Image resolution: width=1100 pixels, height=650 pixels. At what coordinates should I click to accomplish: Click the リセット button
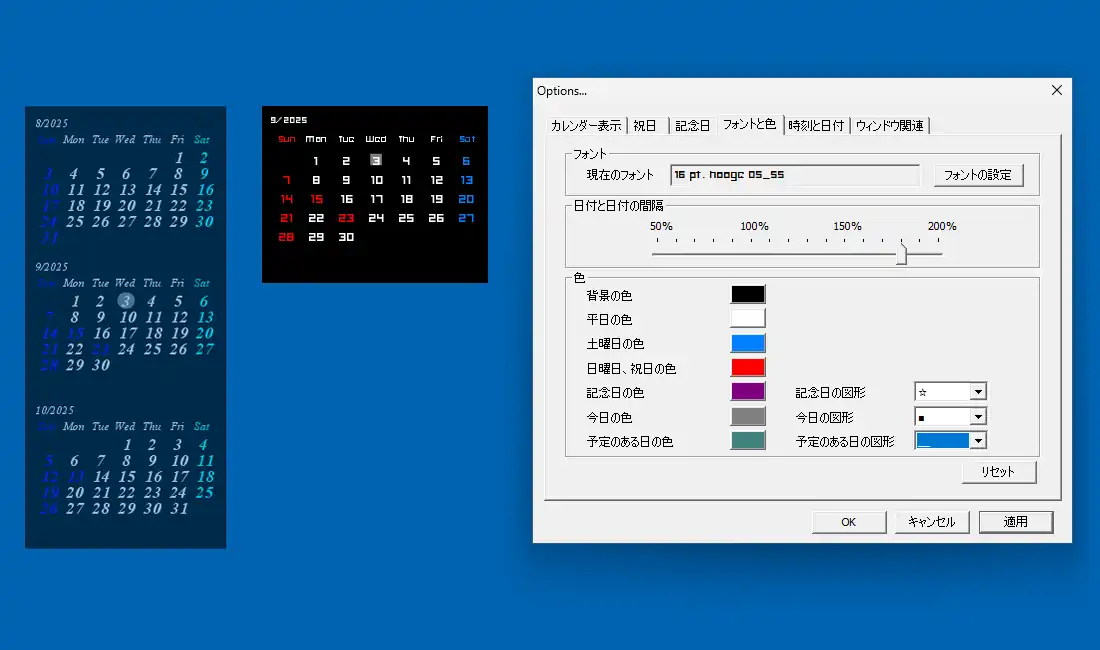[998, 472]
